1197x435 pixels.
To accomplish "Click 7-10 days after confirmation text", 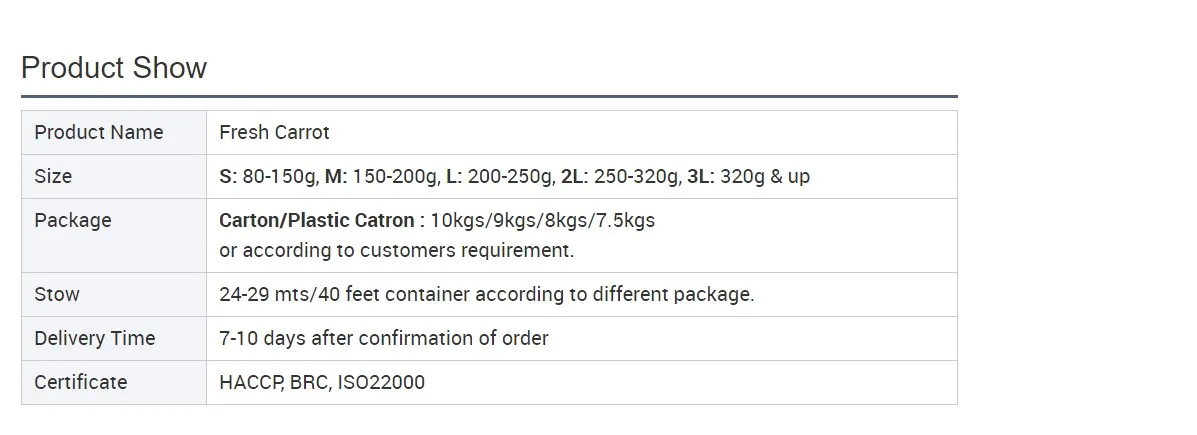I will pyautogui.click(x=383, y=338).
